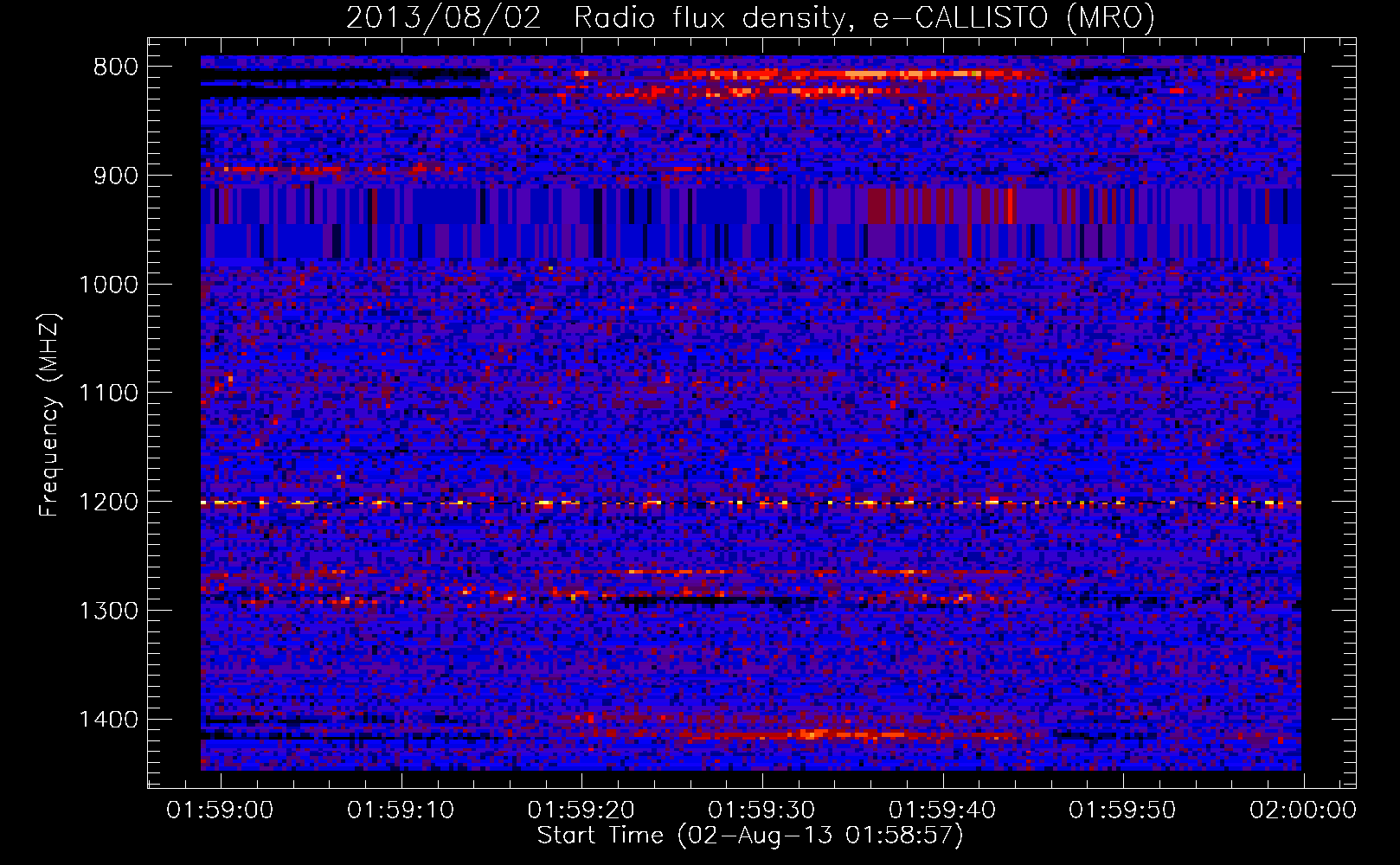Click the 1200 frequency tick label
This screenshot has height=865, width=1400.
(x=107, y=503)
